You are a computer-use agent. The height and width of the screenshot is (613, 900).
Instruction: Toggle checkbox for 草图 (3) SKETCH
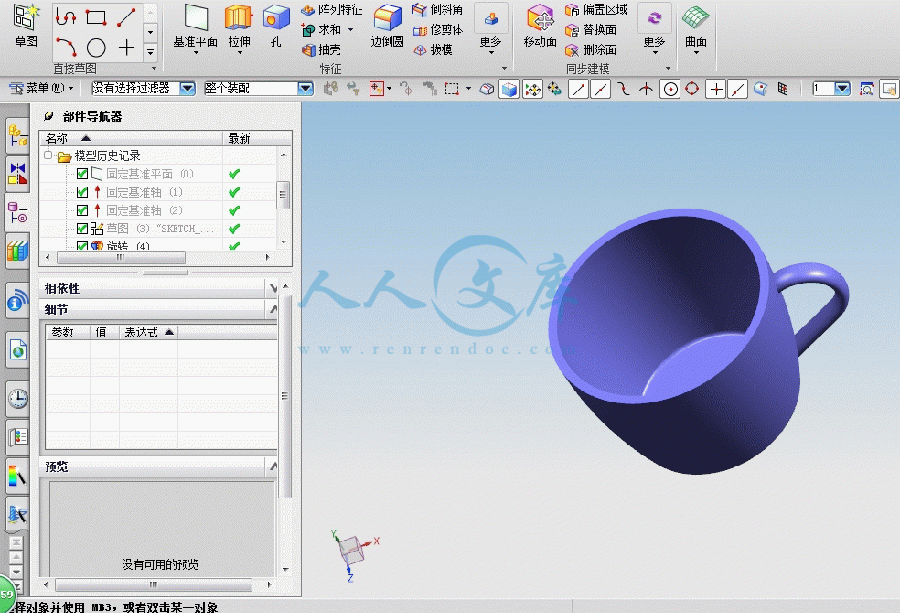coord(82,228)
